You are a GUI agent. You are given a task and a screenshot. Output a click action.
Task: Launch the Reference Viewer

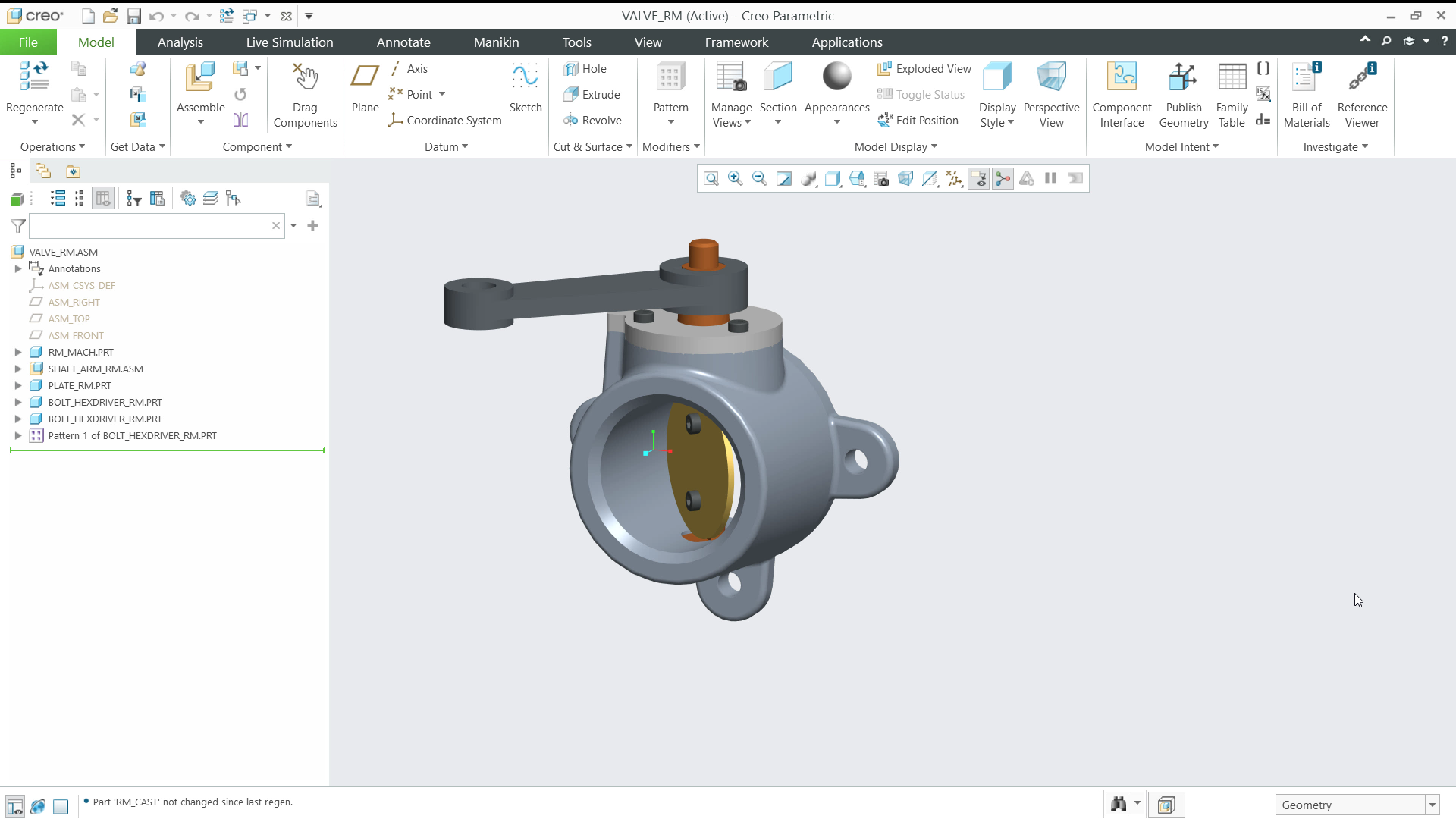[x=1362, y=95]
